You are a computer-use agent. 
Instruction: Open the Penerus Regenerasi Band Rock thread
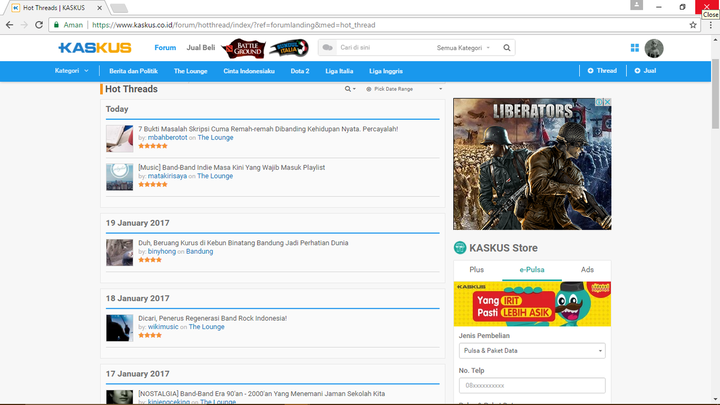[213, 318]
